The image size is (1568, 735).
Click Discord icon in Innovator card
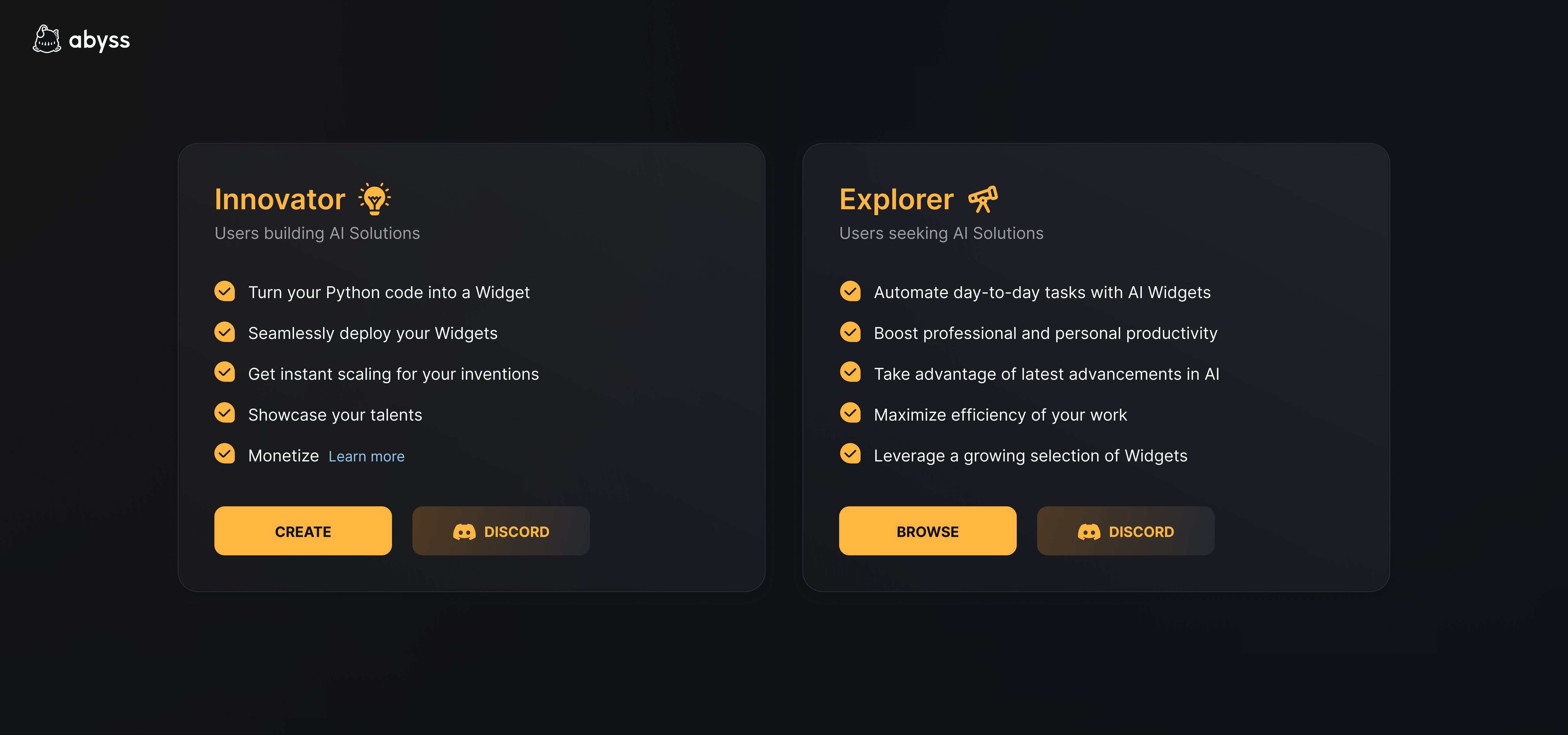(x=464, y=532)
